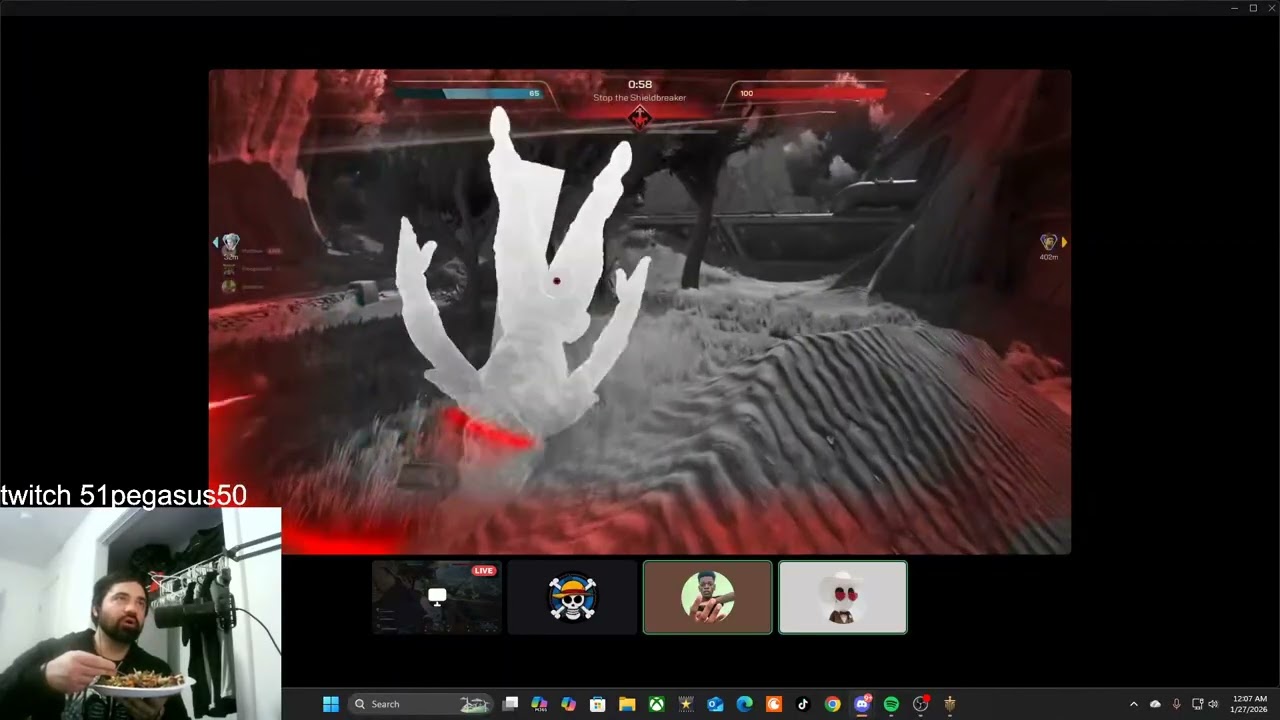Open network status tray icon
The image size is (1280, 720).
pyautogui.click(x=1197, y=704)
